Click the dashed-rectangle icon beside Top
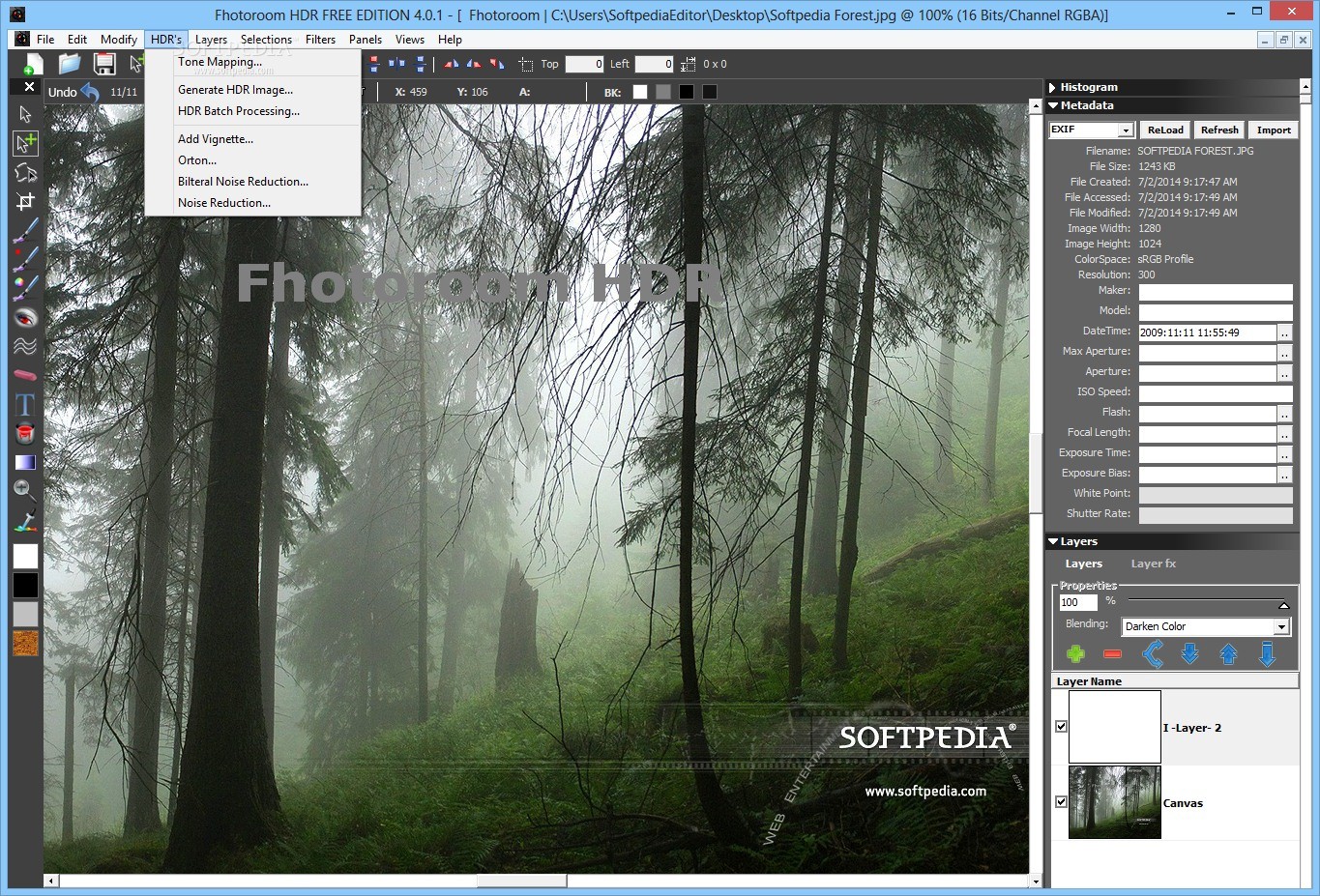Screen dimensions: 1320x896 pos(525,65)
